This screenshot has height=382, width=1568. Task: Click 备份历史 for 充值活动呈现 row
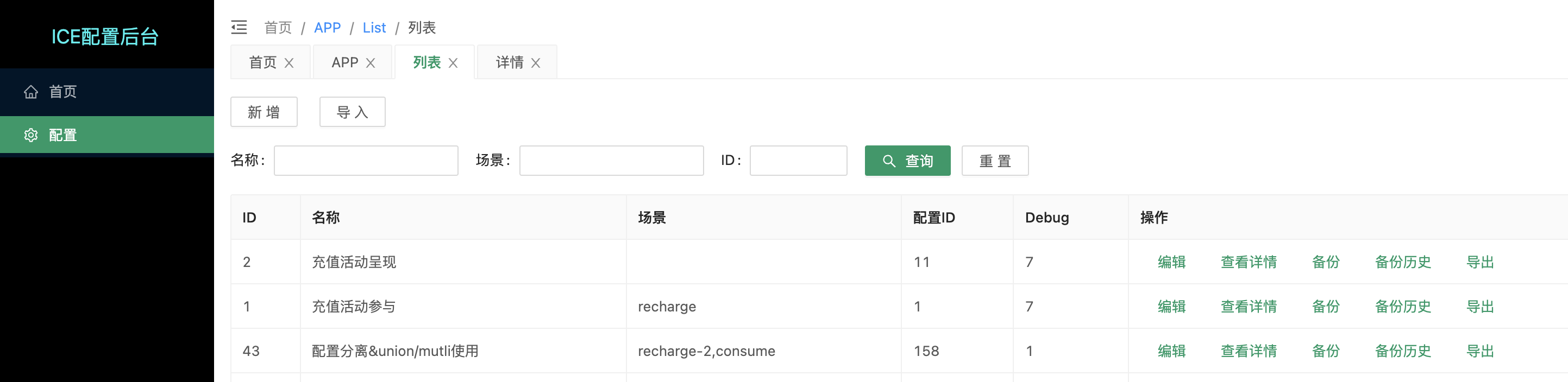tap(1403, 262)
